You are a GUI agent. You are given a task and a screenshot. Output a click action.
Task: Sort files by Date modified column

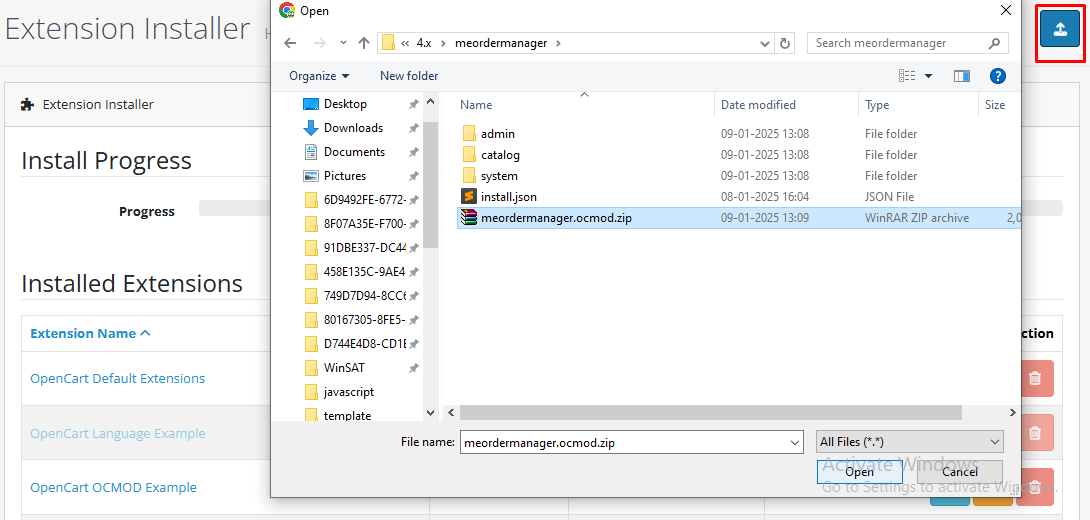coord(758,105)
